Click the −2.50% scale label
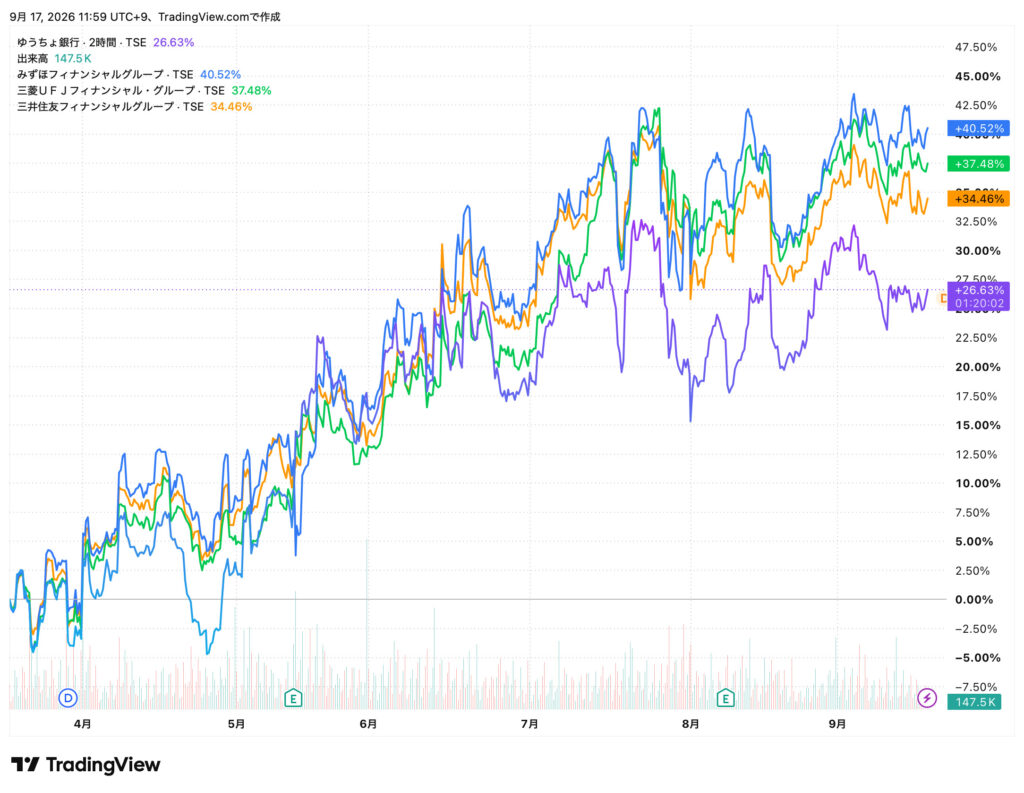The width and height of the screenshot is (1024, 793). pyautogui.click(x=976, y=629)
